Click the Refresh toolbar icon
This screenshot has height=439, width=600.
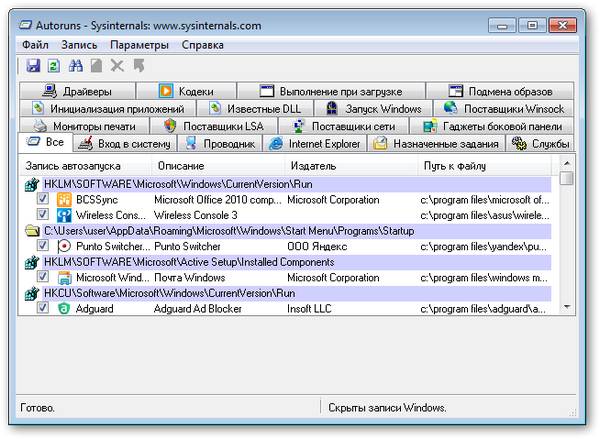point(53,66)
